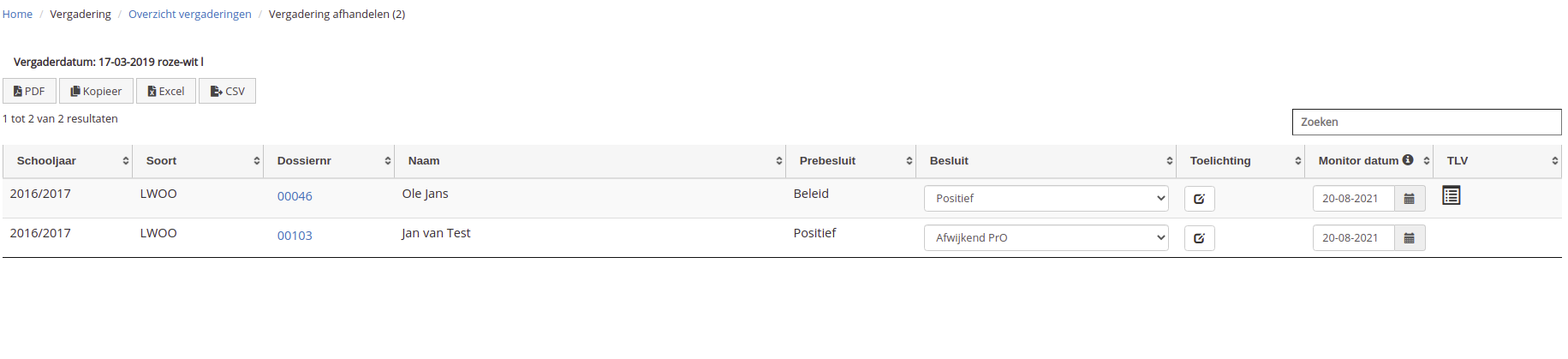Export table as PDF
Viewport: 1568px width, 359px height.
coord(29,91)
